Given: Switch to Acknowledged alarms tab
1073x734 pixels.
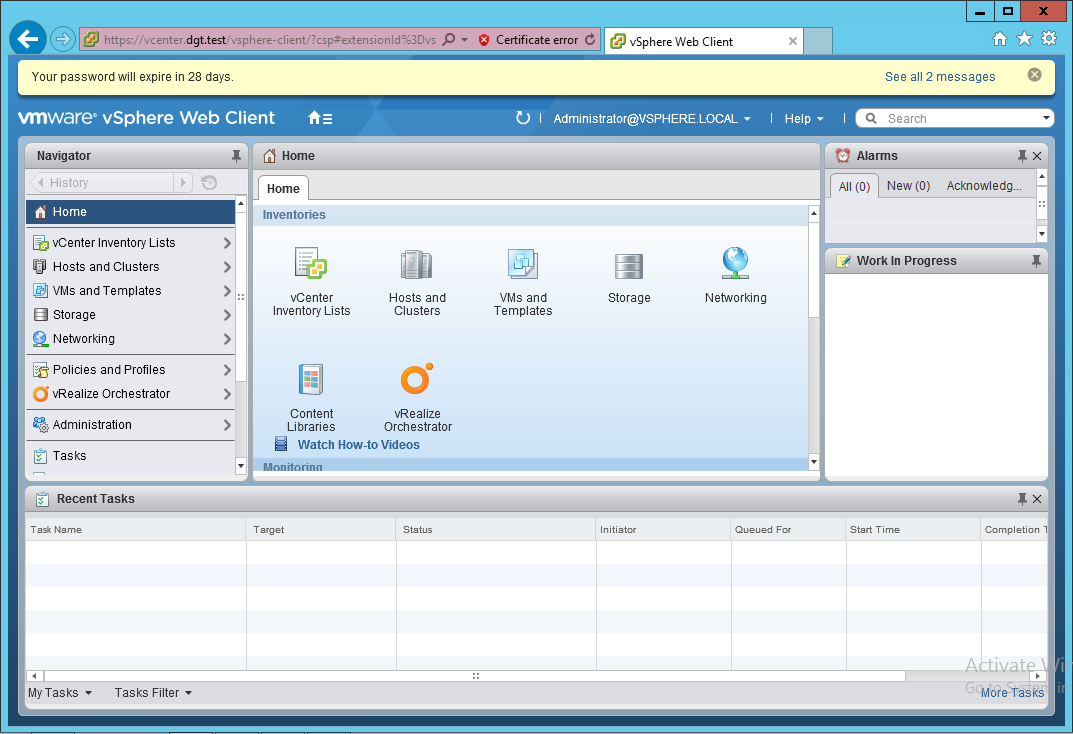Looking at the screenshot, I should (983, 185).
